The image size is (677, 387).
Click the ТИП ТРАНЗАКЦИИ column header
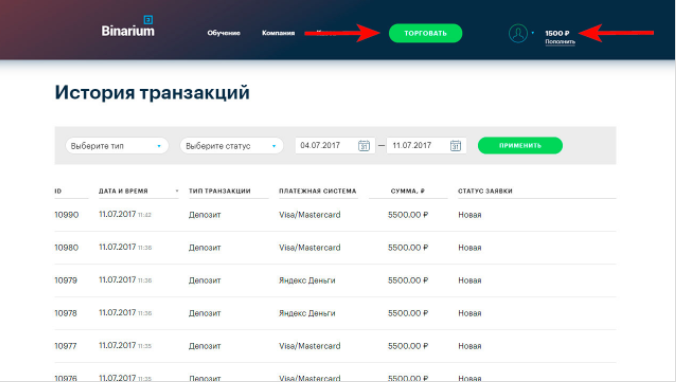pos(219,191)
